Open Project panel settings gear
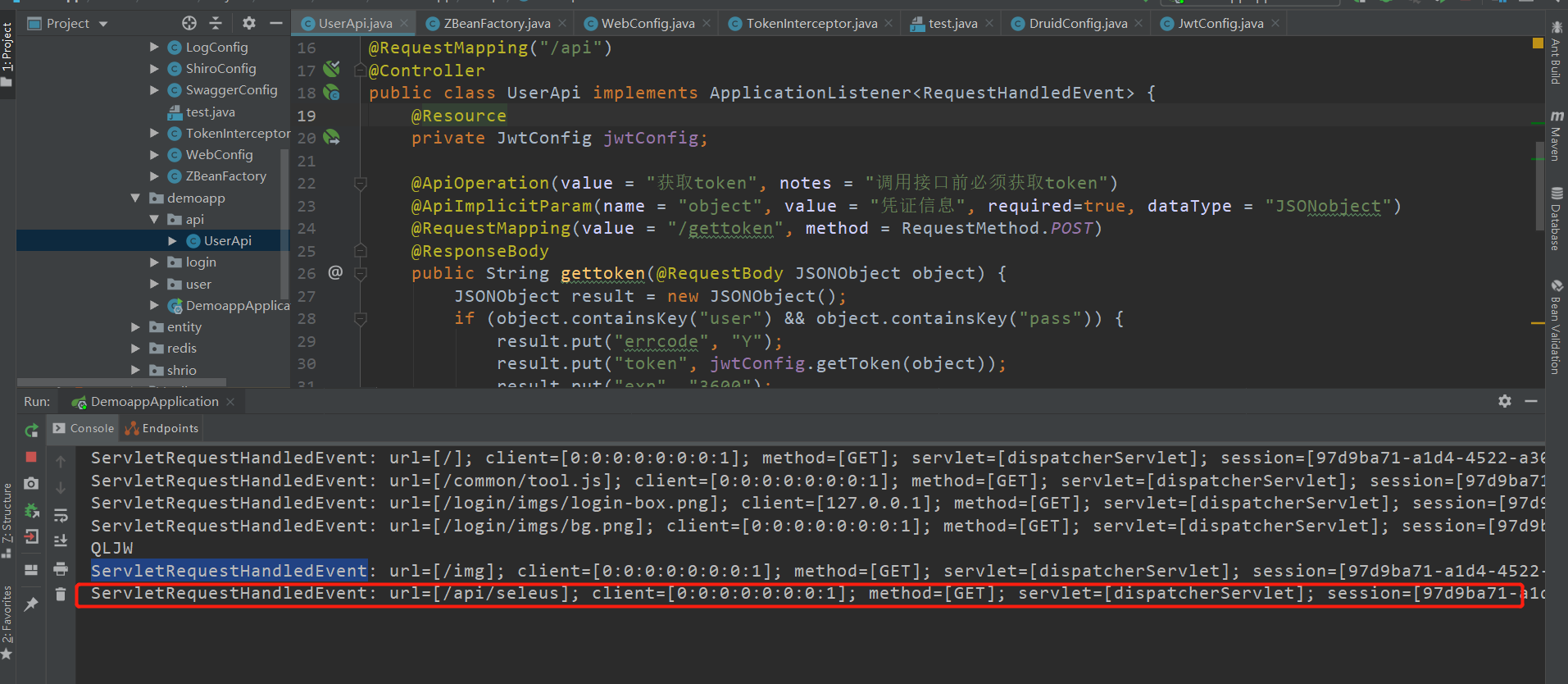This screenshot has height=684, width=1568. click(x=249, y=23)
